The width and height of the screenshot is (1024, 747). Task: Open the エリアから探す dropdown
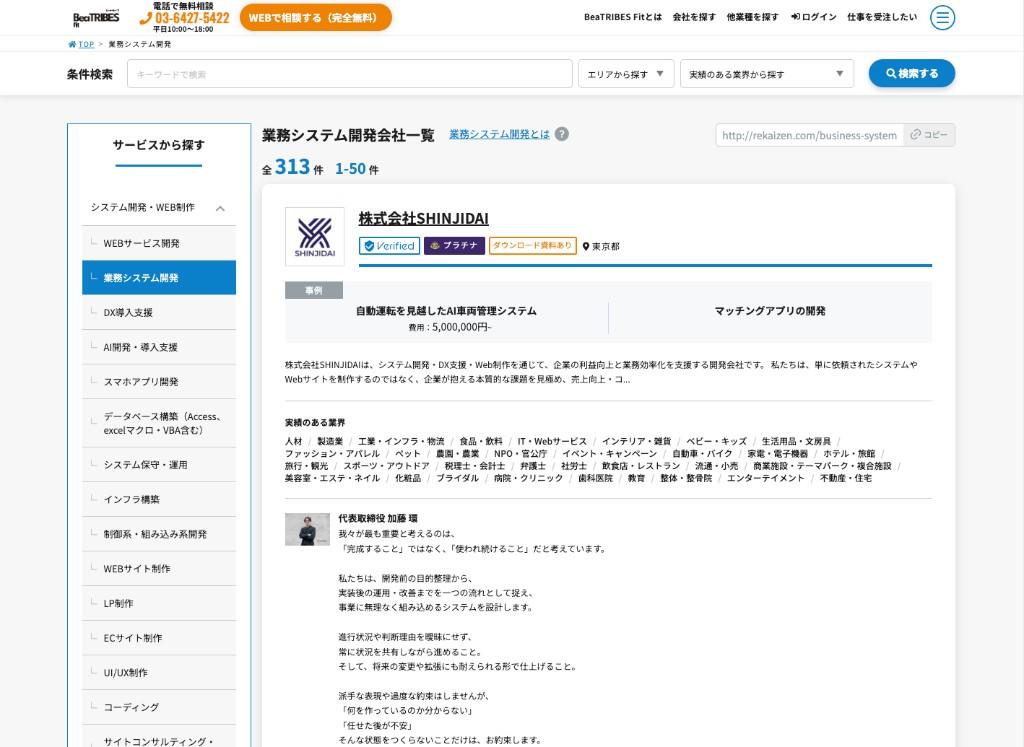click(626, 74)
